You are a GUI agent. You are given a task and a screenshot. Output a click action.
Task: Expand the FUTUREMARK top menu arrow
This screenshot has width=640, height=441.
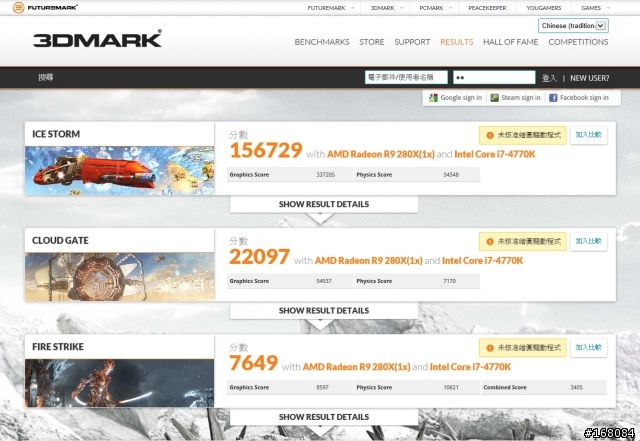[x=353, y=8]
